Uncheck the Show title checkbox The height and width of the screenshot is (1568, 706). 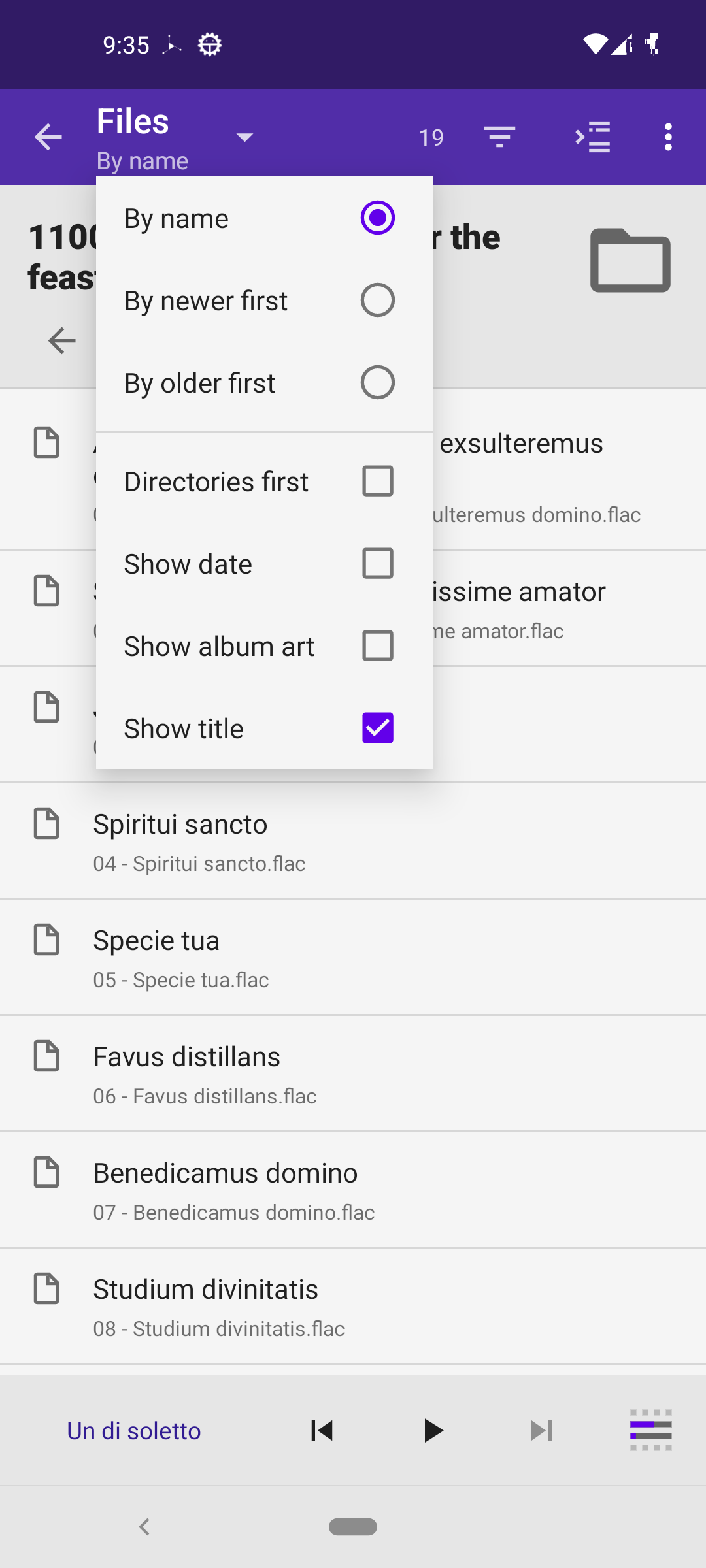click(x=377, y=728)
